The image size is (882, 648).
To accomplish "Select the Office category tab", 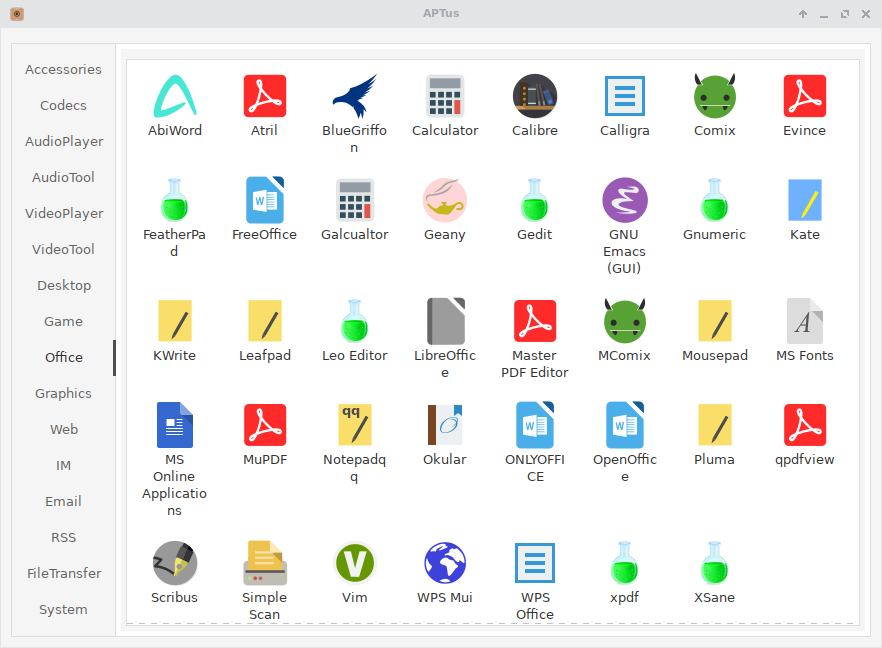I will [64, 357].
